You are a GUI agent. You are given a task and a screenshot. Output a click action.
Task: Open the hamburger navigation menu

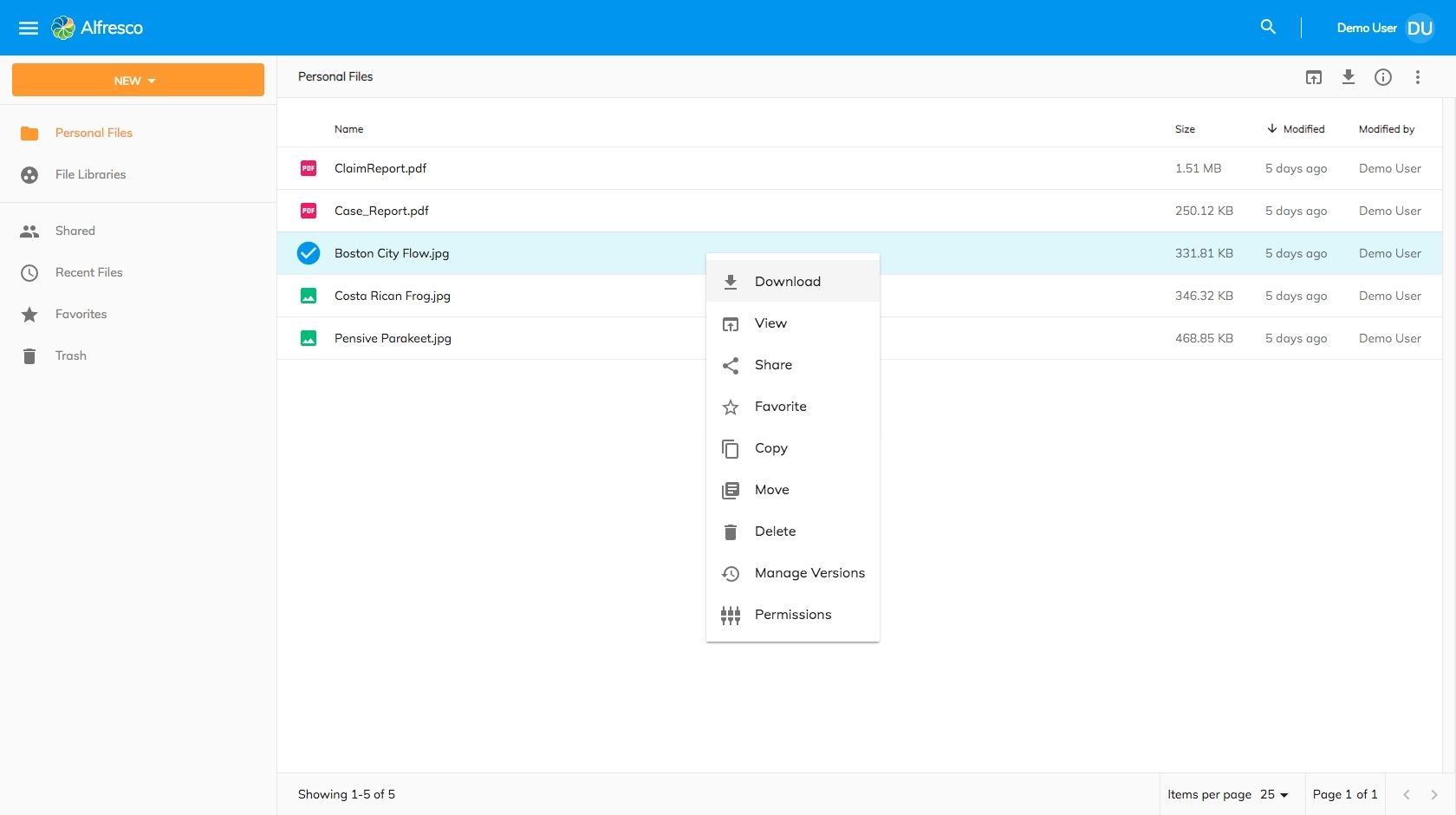(x=29, y=28)
